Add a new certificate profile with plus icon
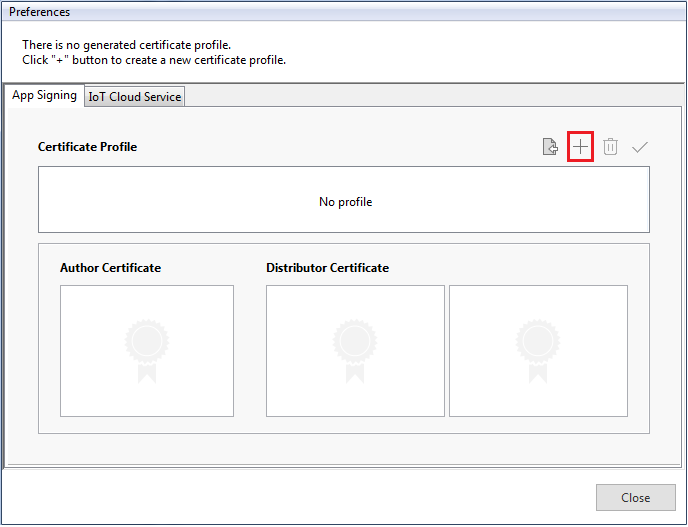Screen dimensions: 688x527 (x=580, y=147)
